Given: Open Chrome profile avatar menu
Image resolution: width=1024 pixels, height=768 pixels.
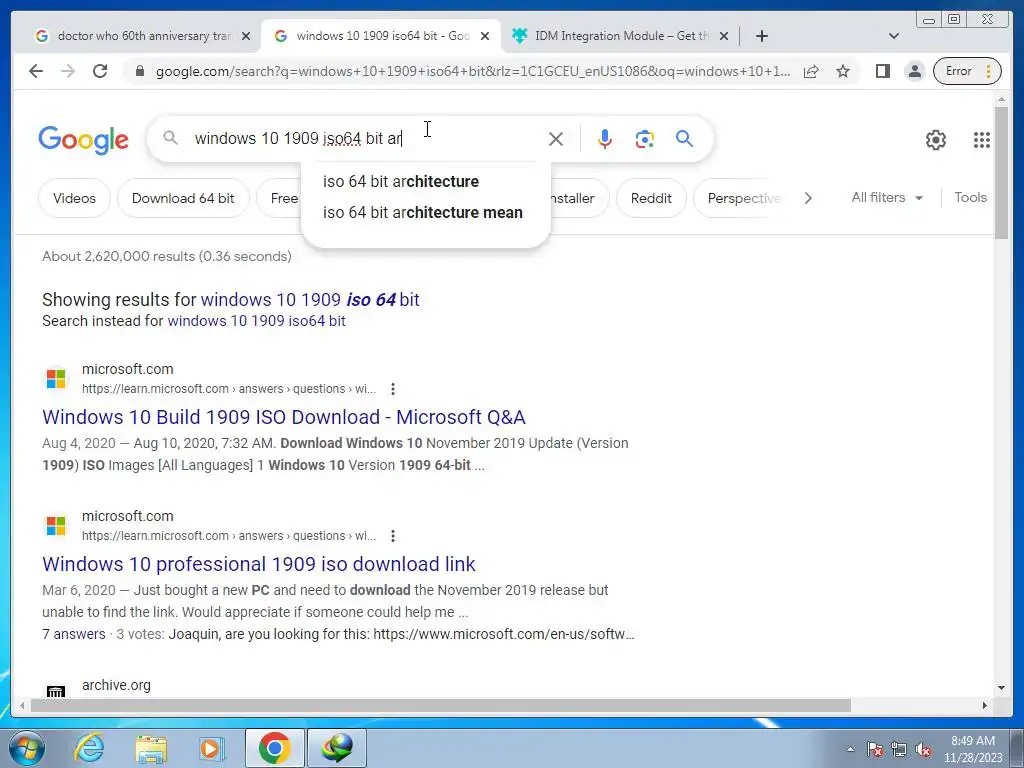Looking at the screenshot, I should [915, 71].
